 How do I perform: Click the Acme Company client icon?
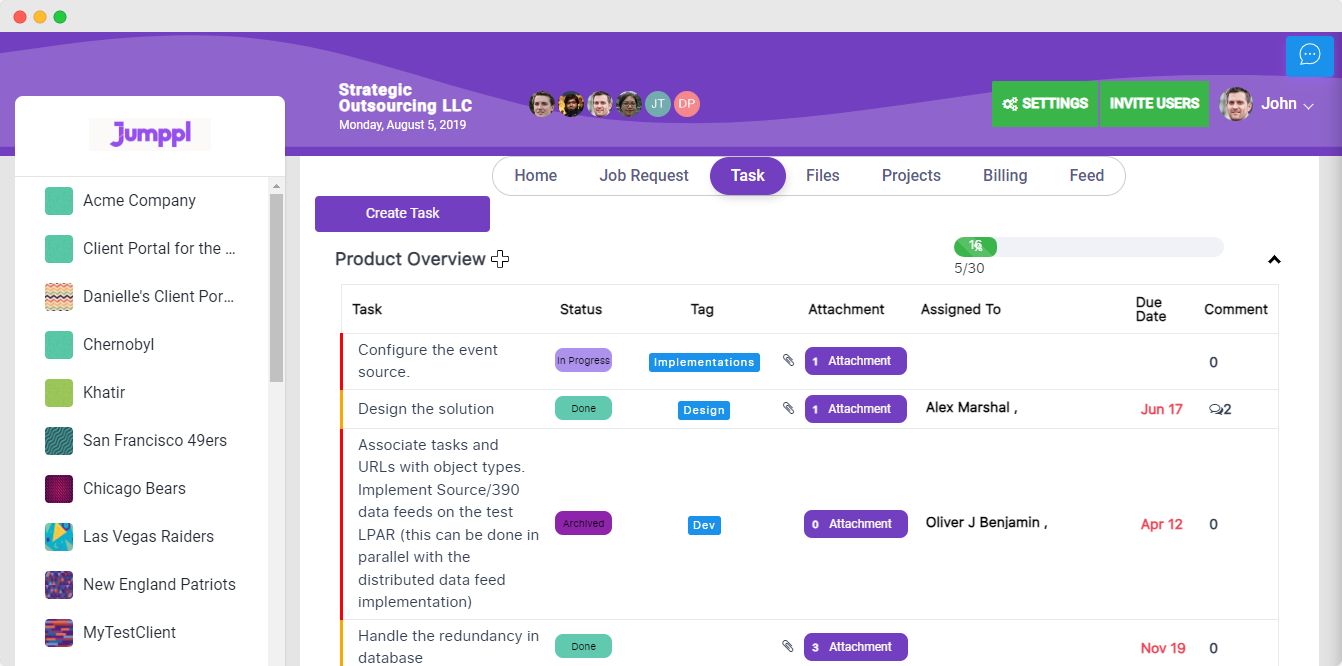tap(57, 200)
